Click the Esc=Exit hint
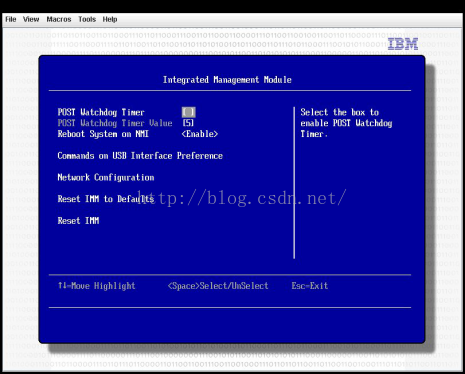This screenshot has width=465, height=374. point(310,286)
